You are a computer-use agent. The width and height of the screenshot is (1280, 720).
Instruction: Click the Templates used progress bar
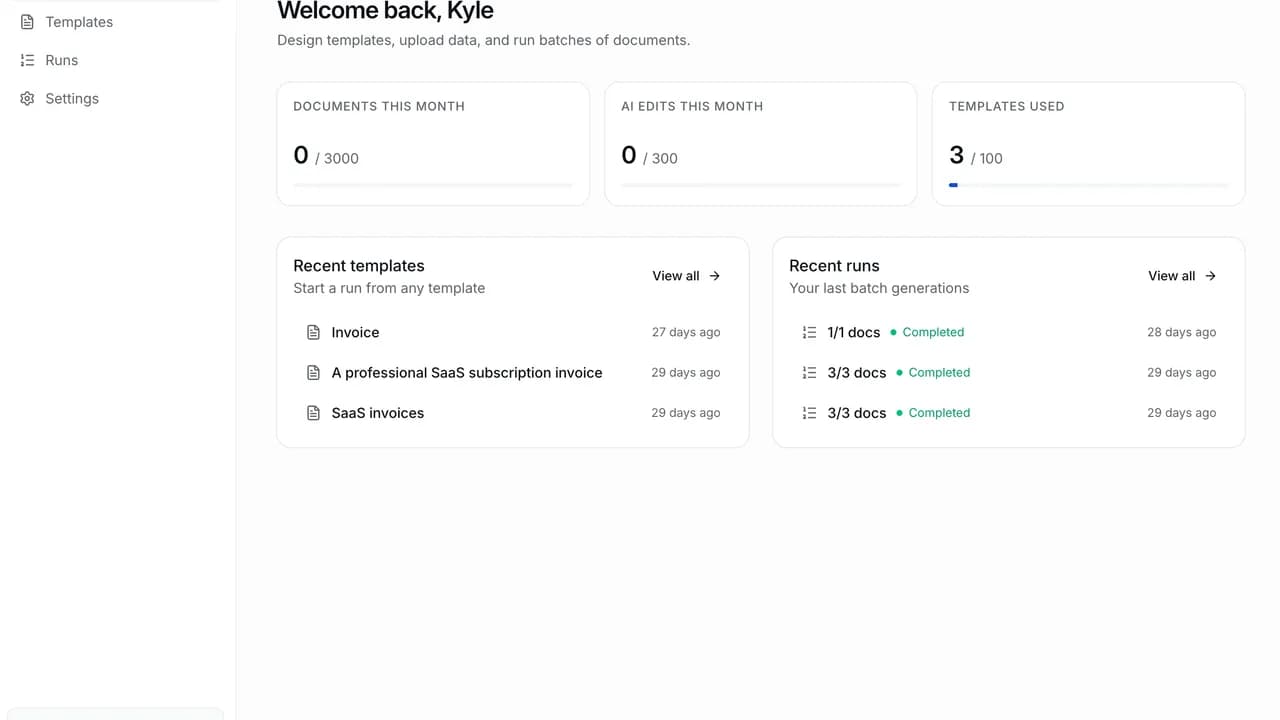(1089, 185)
